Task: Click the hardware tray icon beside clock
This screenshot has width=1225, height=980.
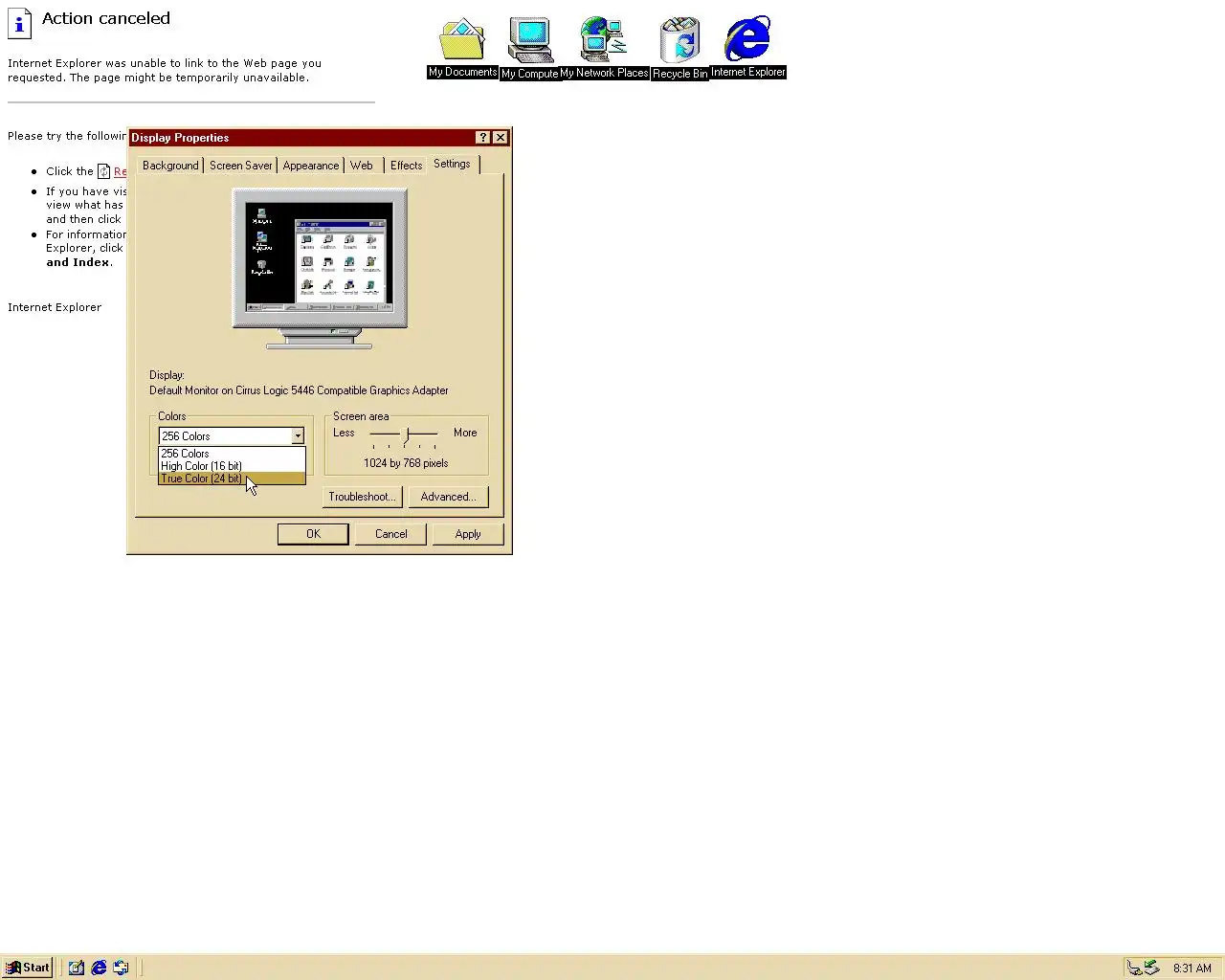Action: [1151, 968]
